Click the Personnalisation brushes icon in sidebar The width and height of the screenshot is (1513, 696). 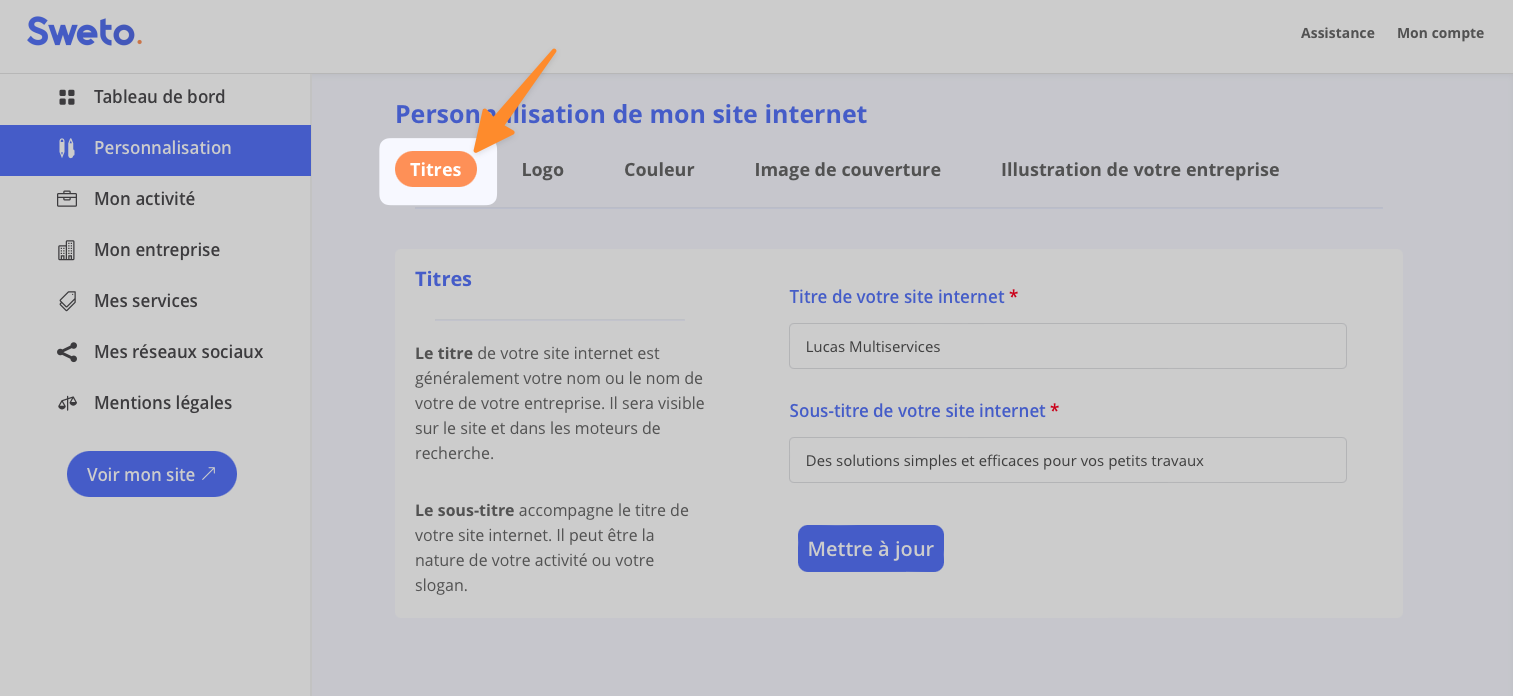pos(67,149)
